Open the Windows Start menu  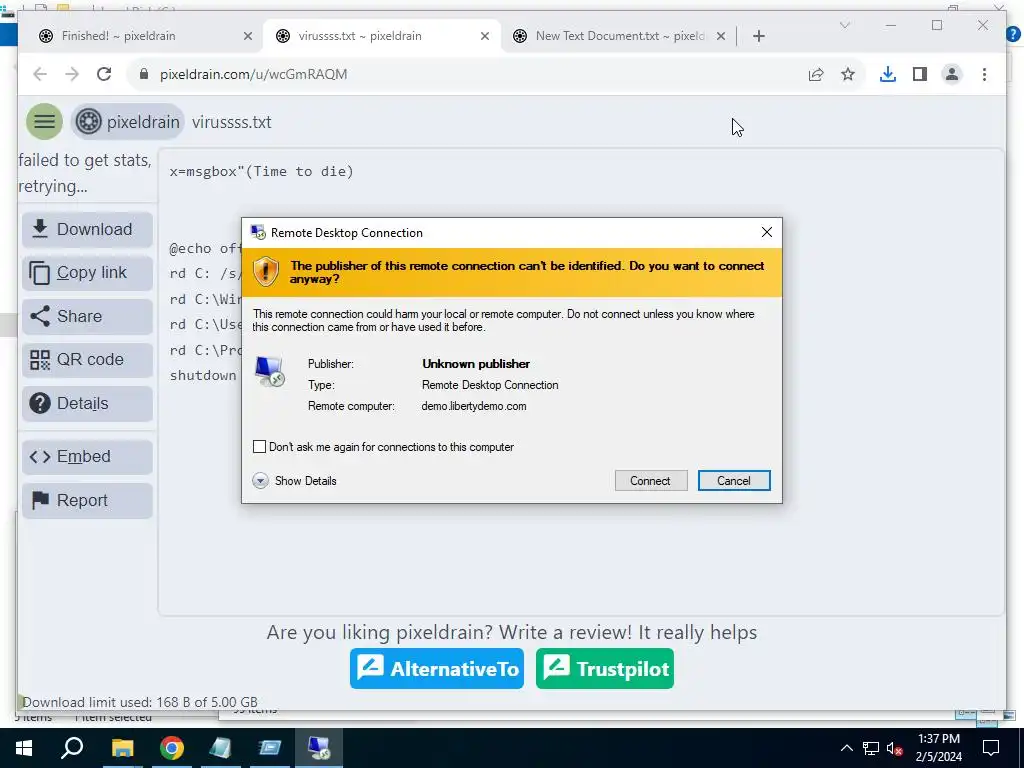24,748
